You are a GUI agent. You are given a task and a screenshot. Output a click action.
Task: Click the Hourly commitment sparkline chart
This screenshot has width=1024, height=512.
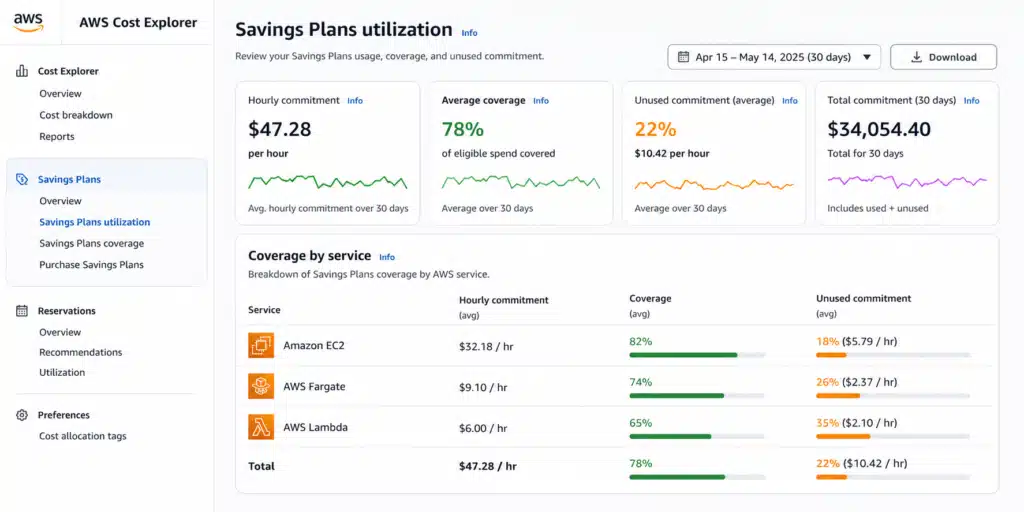tap(327, 182)
